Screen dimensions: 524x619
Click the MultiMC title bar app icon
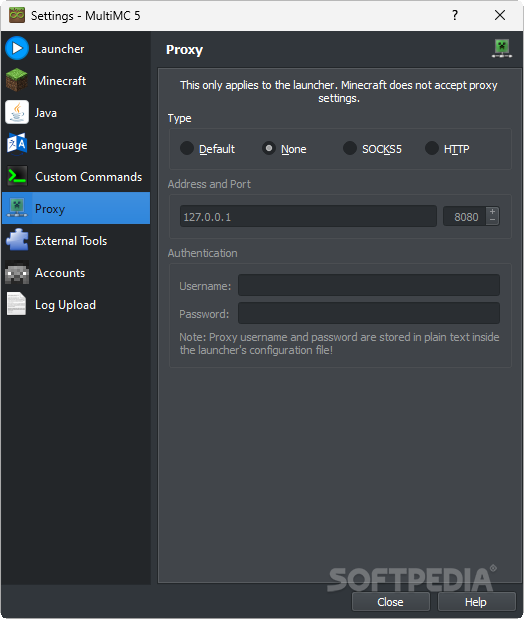click(x=17, y=15)
